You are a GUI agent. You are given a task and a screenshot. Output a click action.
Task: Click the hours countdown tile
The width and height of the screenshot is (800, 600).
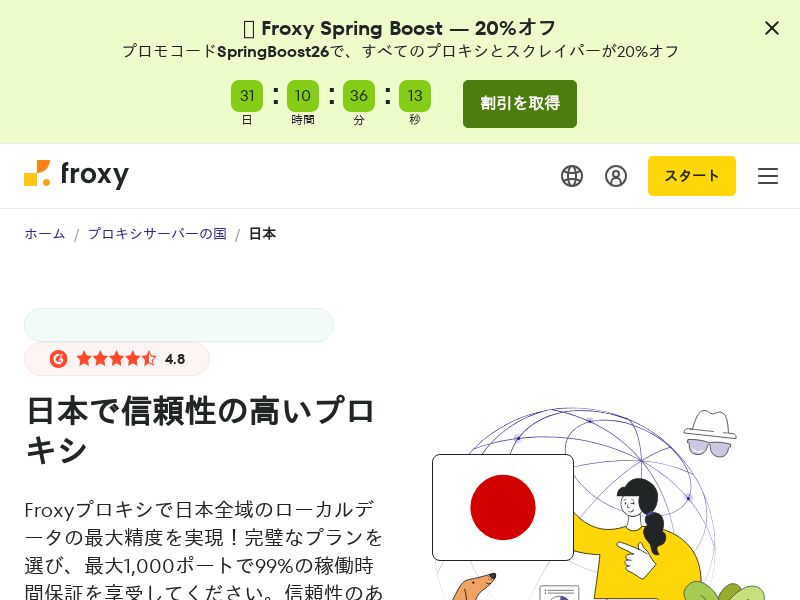click(x=303, y=95)
